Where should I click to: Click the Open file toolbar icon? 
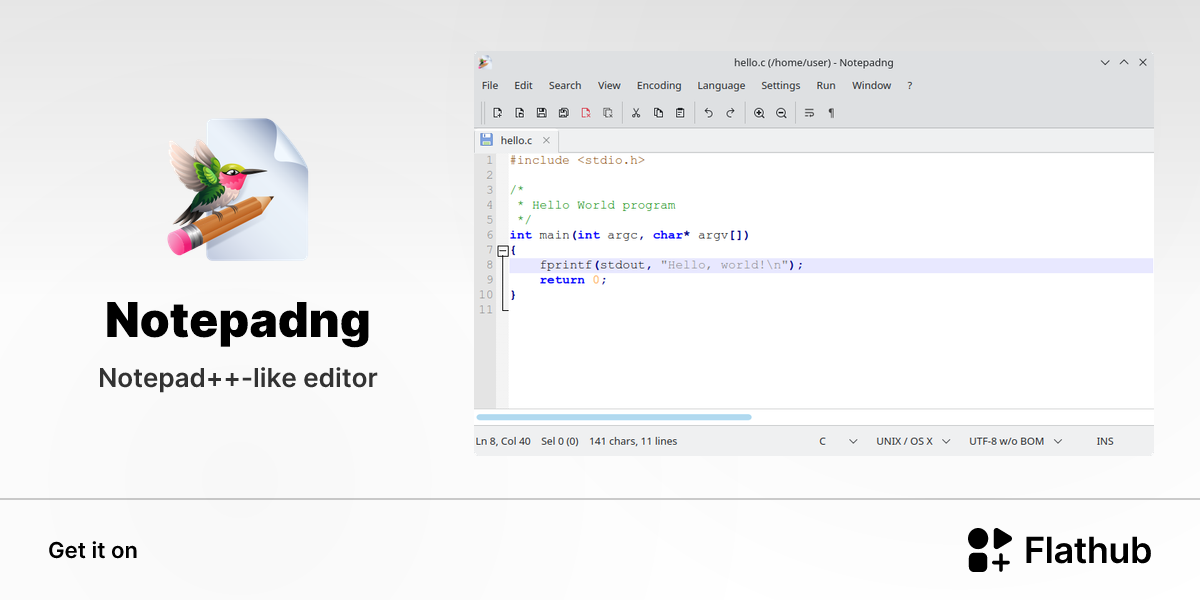coord(520,113)
